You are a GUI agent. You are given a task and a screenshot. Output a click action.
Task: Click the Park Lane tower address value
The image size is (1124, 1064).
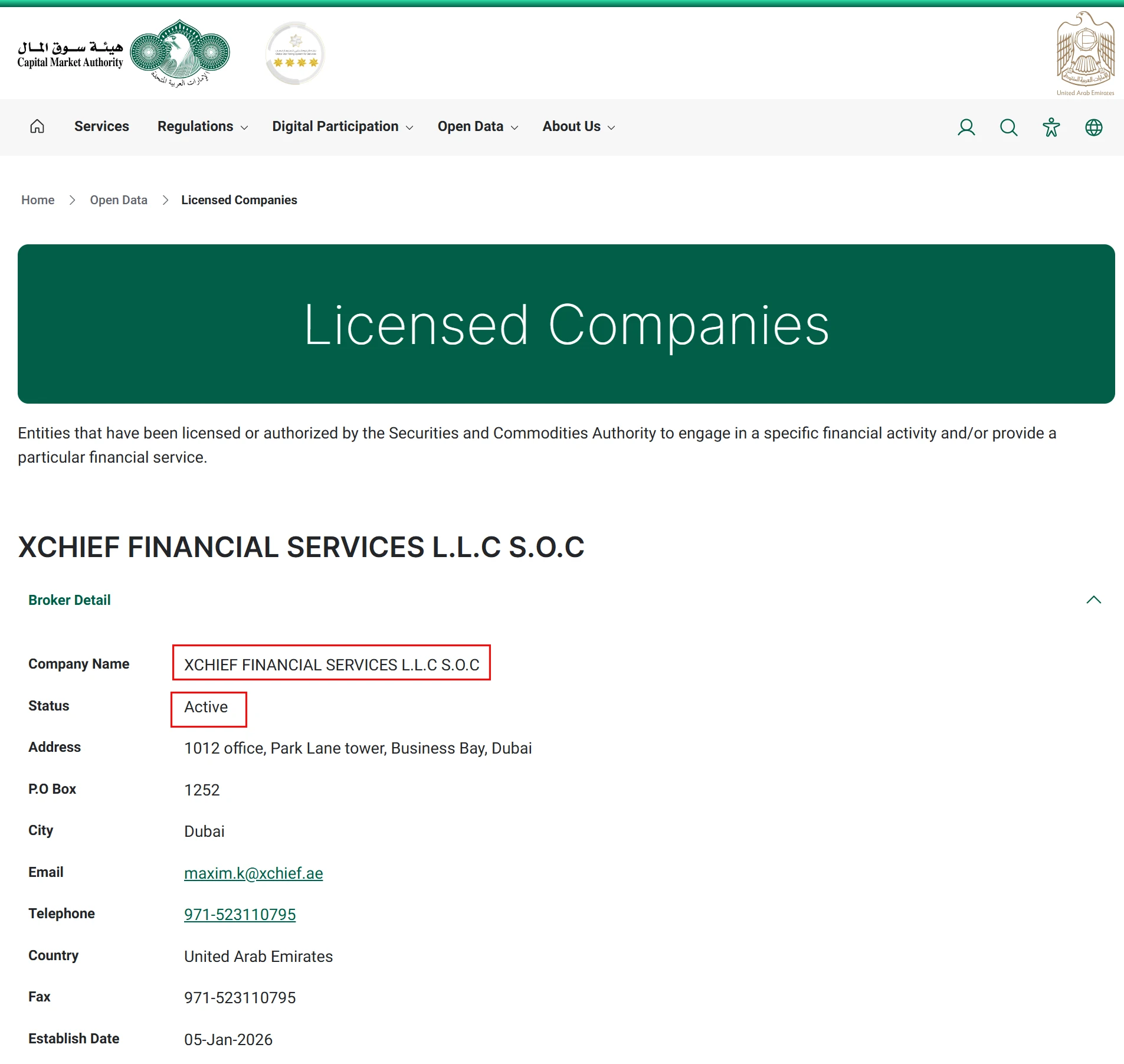coord(358,748)
